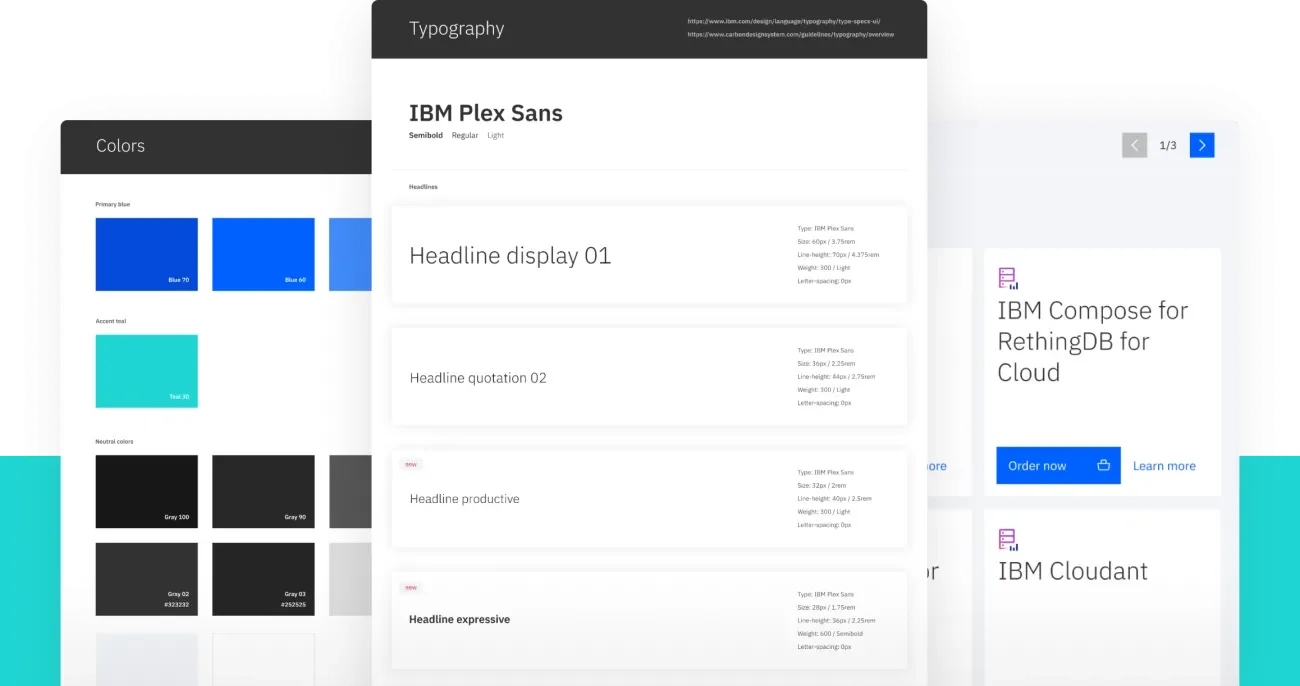The image size is (1300, 686).
Task: Pick the Blue 70 color swatch
Action: (147, 255)
